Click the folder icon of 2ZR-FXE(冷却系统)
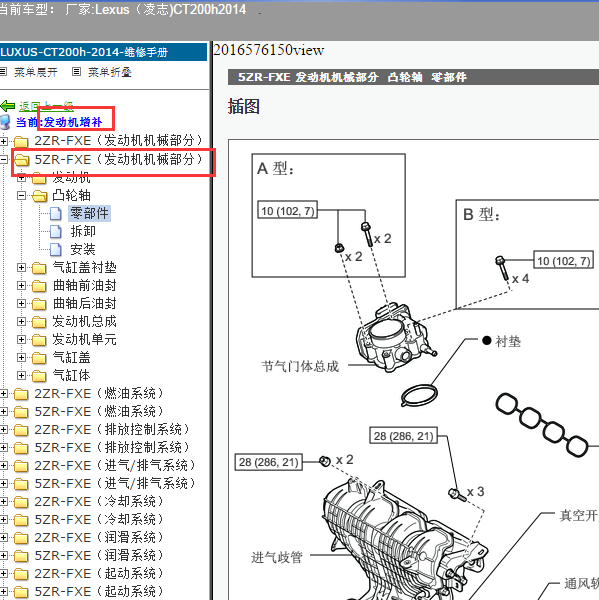599x600 pixels. point(21,502)
